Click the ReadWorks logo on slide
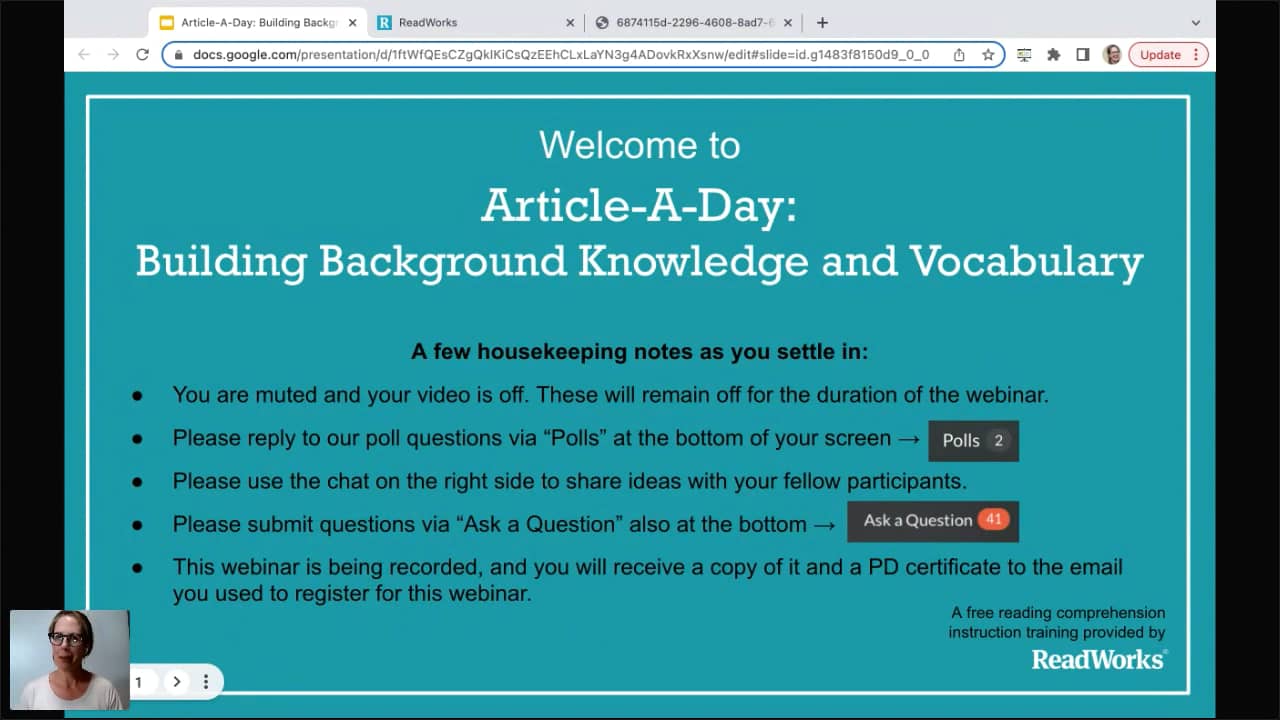The width and height of the screenshot is (1280, 720). [x=1099, y=659]
